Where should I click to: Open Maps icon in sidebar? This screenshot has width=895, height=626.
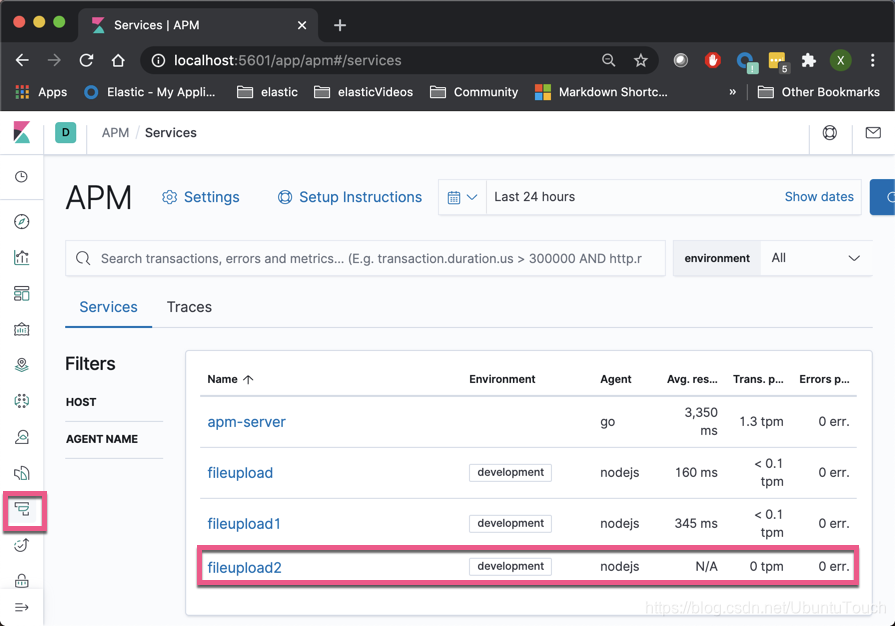[x=22, y=365]
